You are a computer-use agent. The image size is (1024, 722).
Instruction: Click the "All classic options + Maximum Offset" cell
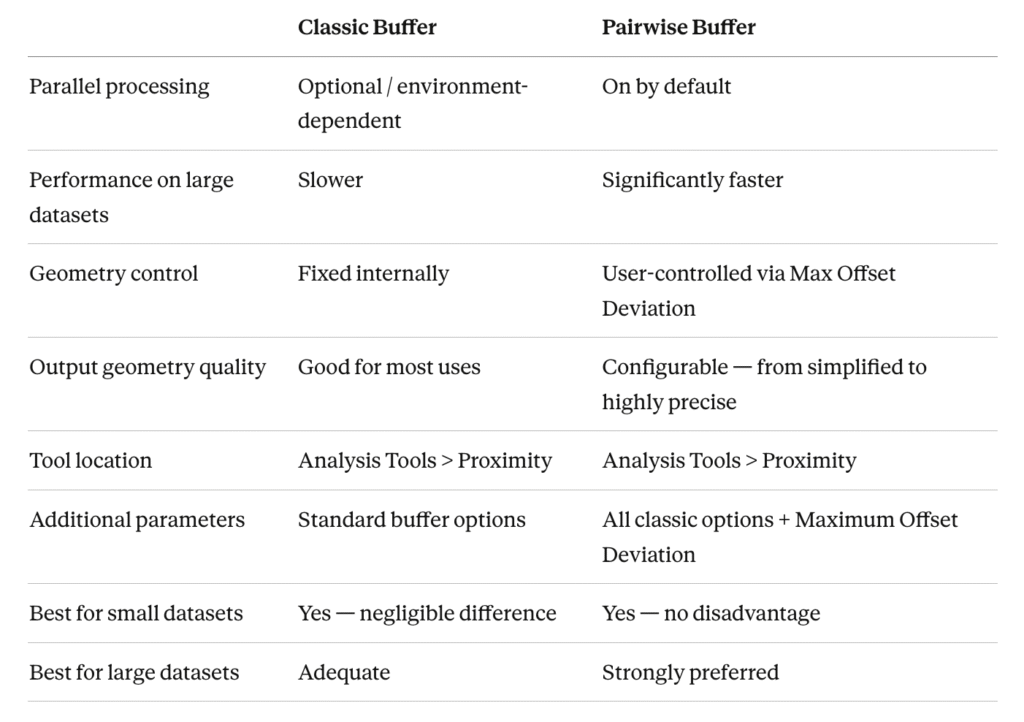pyautogui.click(x=779, y=520)
